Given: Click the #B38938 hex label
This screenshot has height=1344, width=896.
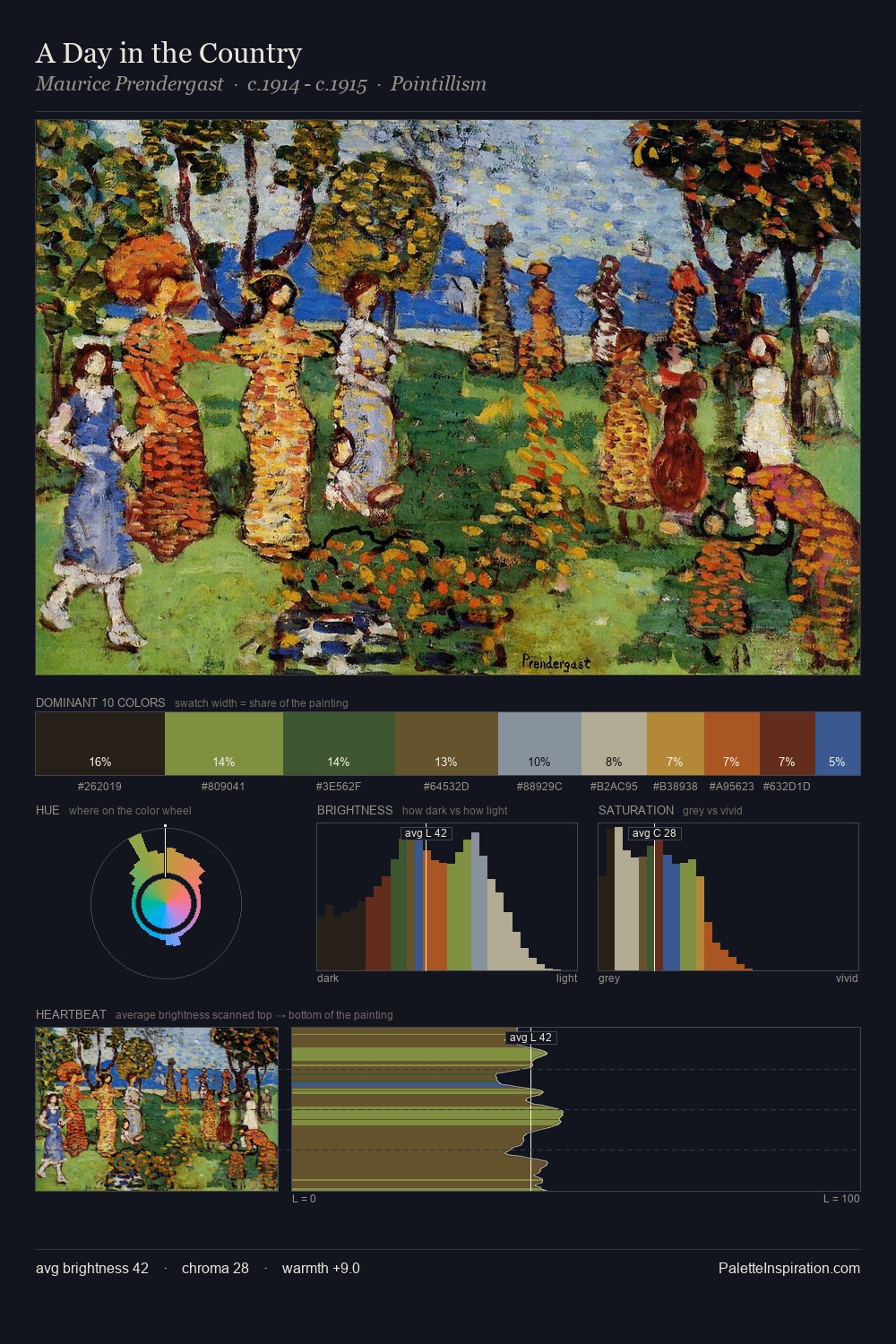Looking at the screenshot, I should 675,787.
